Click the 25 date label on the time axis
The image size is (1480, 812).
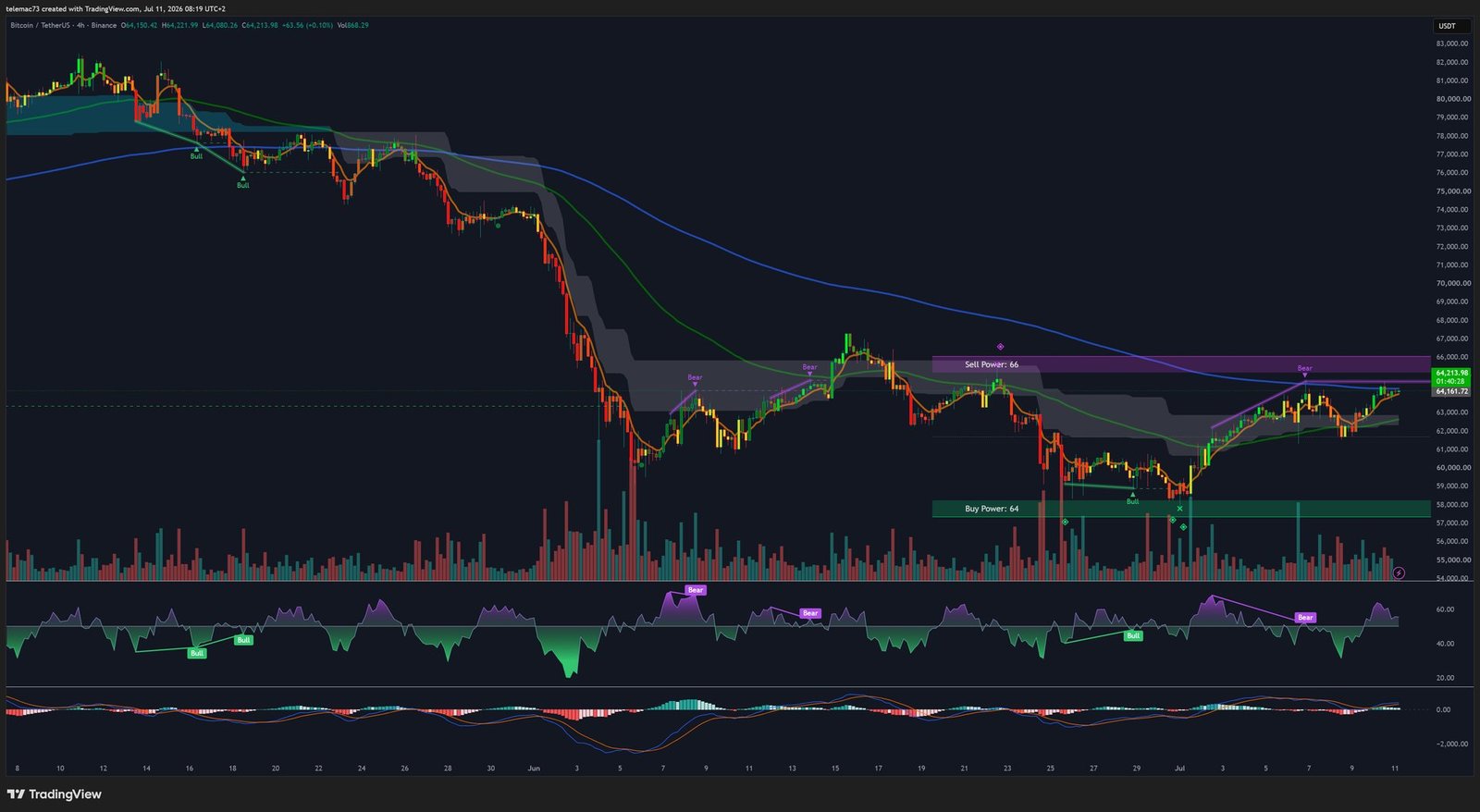(1051, 769)
